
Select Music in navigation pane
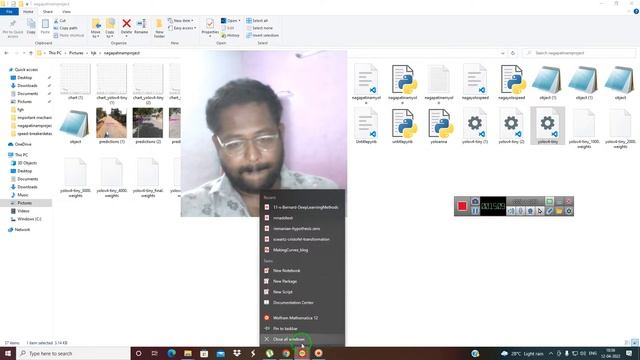pyautogui.click(x=23, y=195)
